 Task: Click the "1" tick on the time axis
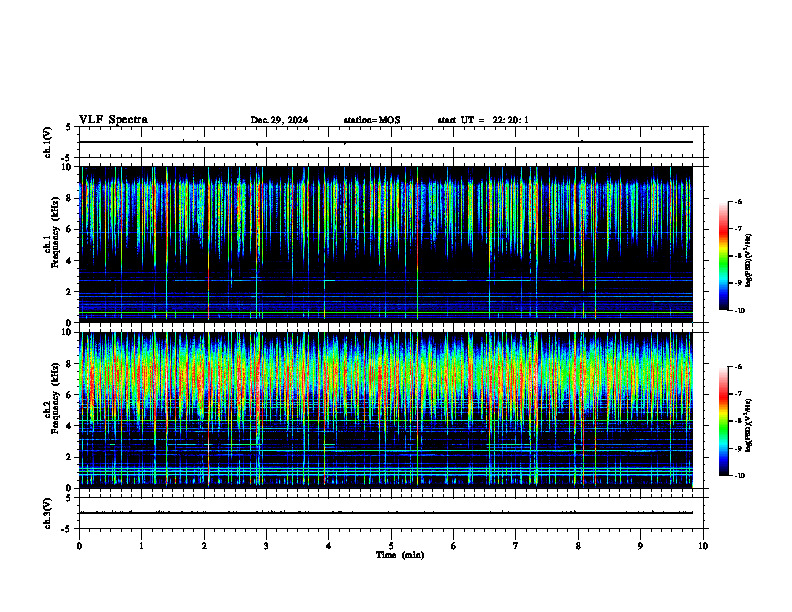tap(141, 546)
